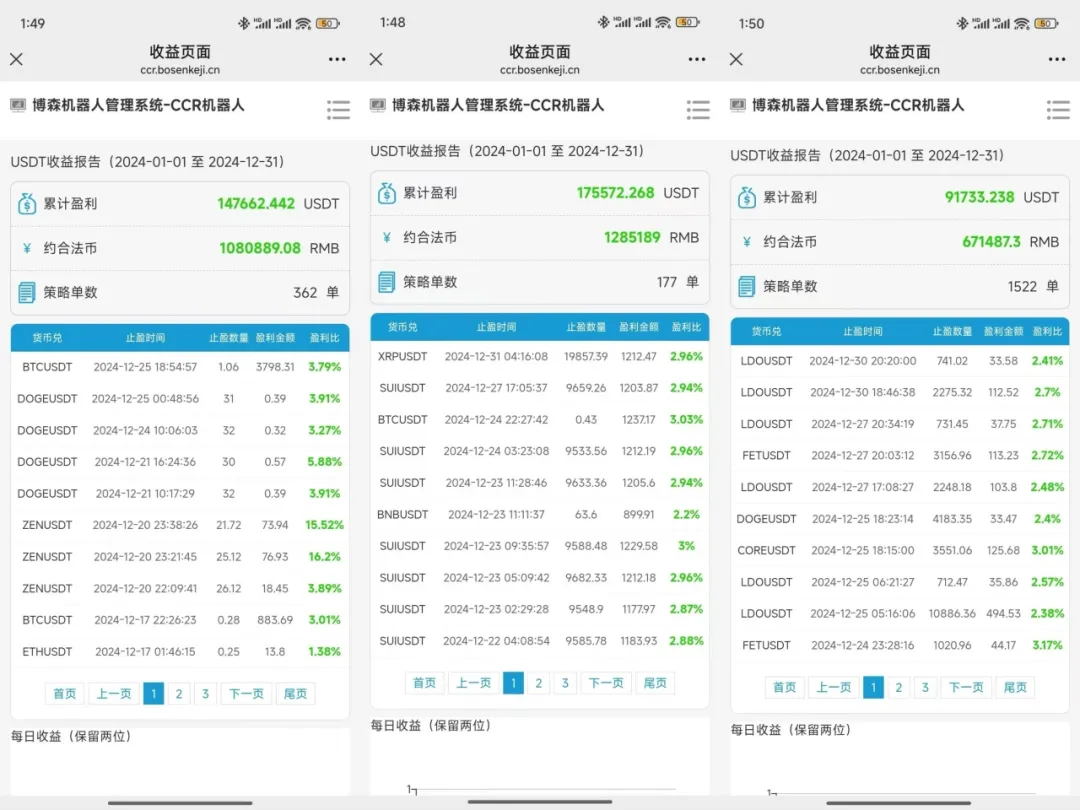Open the three-dot menu on the left phone
The height and width of the screenshot is (810, 1080).
337,59
